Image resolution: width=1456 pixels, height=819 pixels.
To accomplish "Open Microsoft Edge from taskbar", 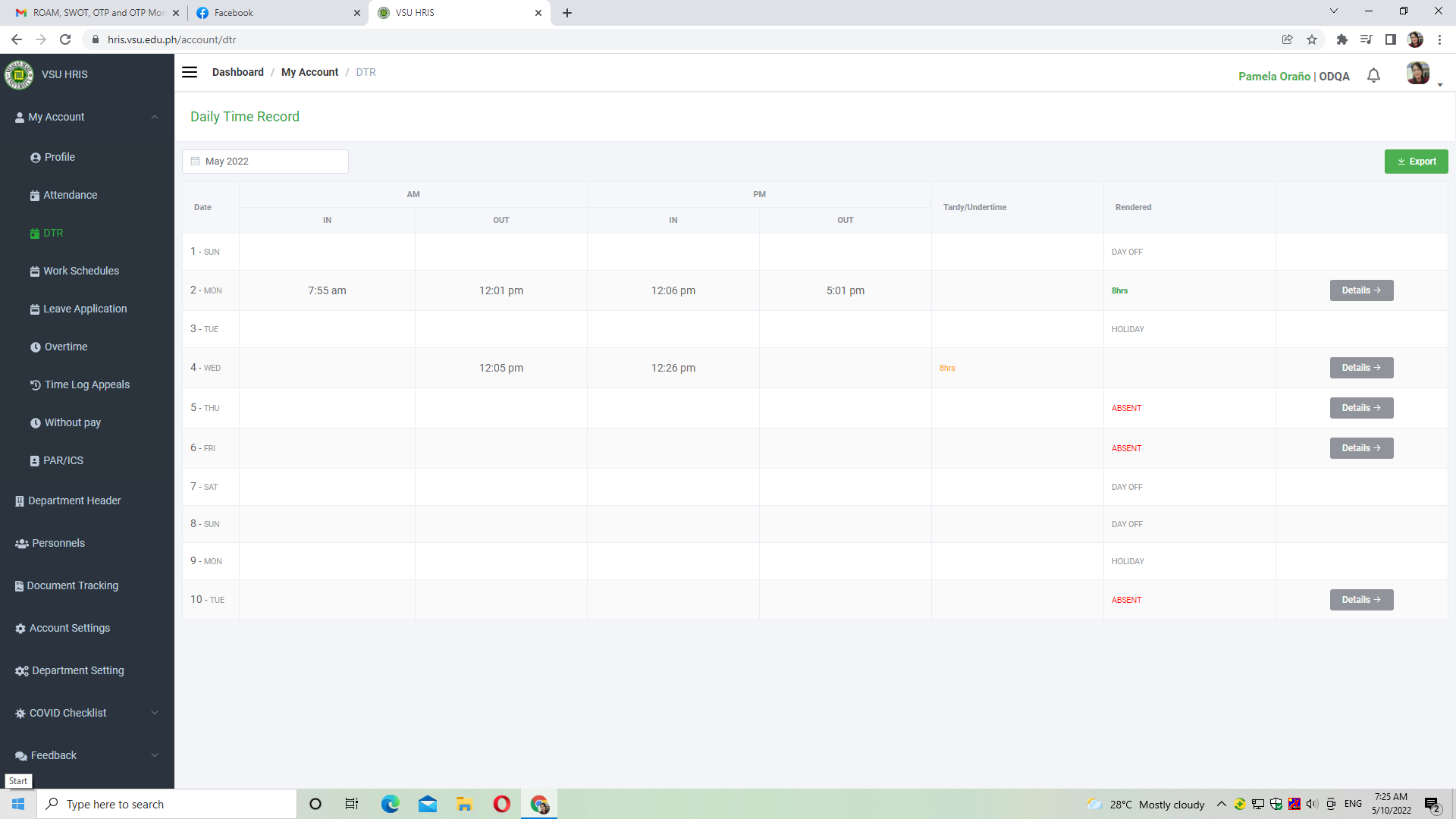I will click(x=390, y=804).
